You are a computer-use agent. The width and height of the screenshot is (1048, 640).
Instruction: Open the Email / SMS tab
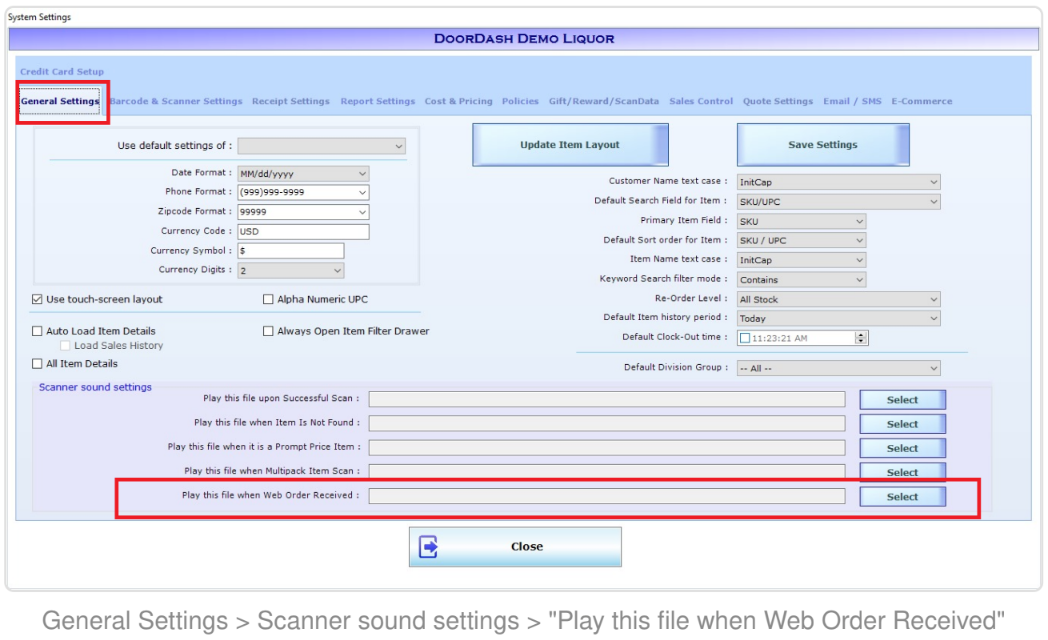[852, 101]
